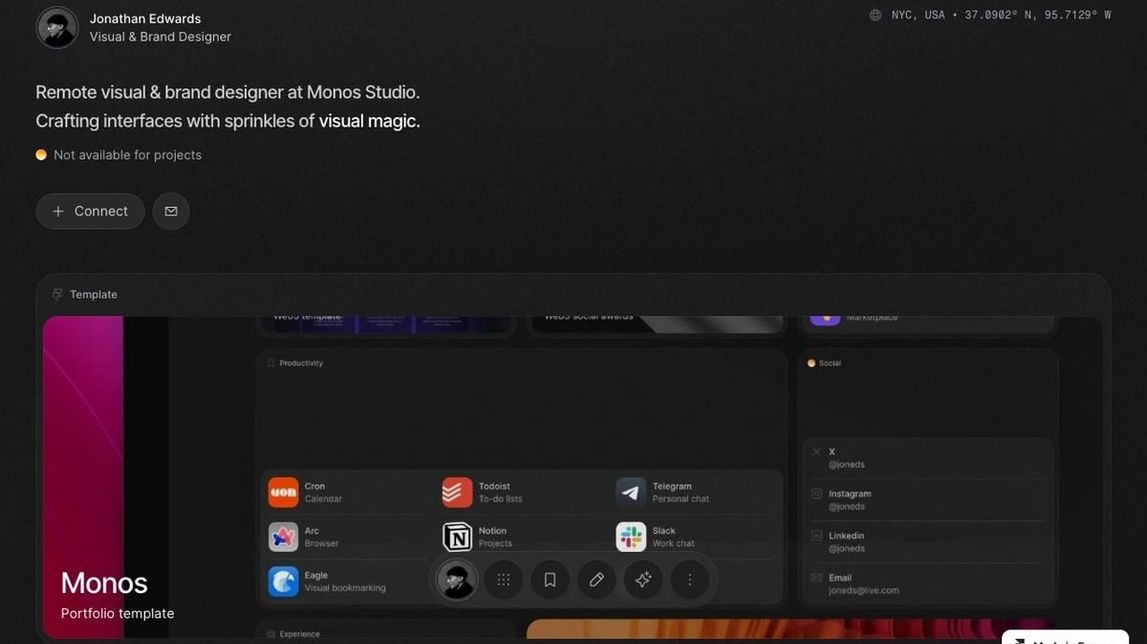
Task: Open the Todoist app icon
Action: (457, 493)
